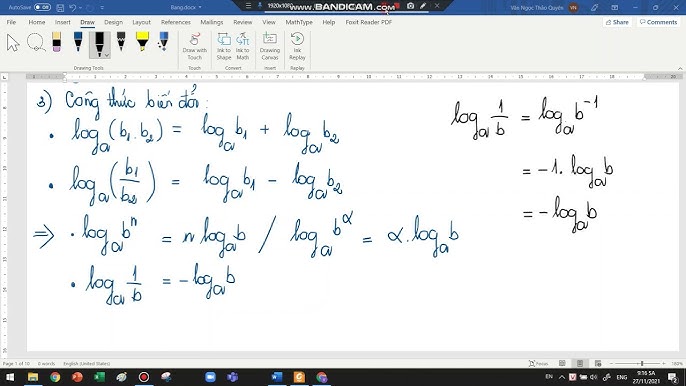Click Ink to Shape

coord(224,46)
